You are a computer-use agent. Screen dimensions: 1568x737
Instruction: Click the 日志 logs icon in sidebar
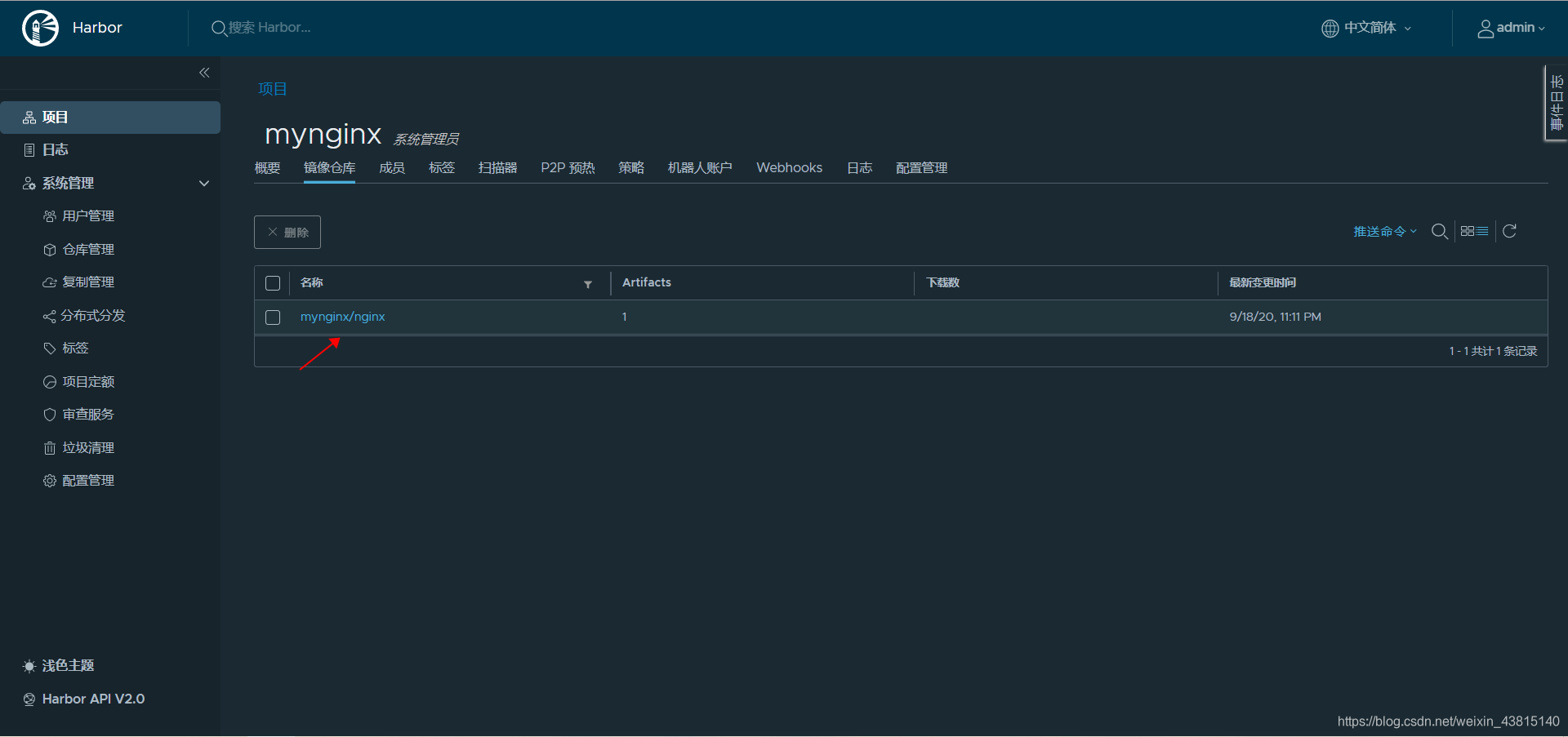(29, 150)
